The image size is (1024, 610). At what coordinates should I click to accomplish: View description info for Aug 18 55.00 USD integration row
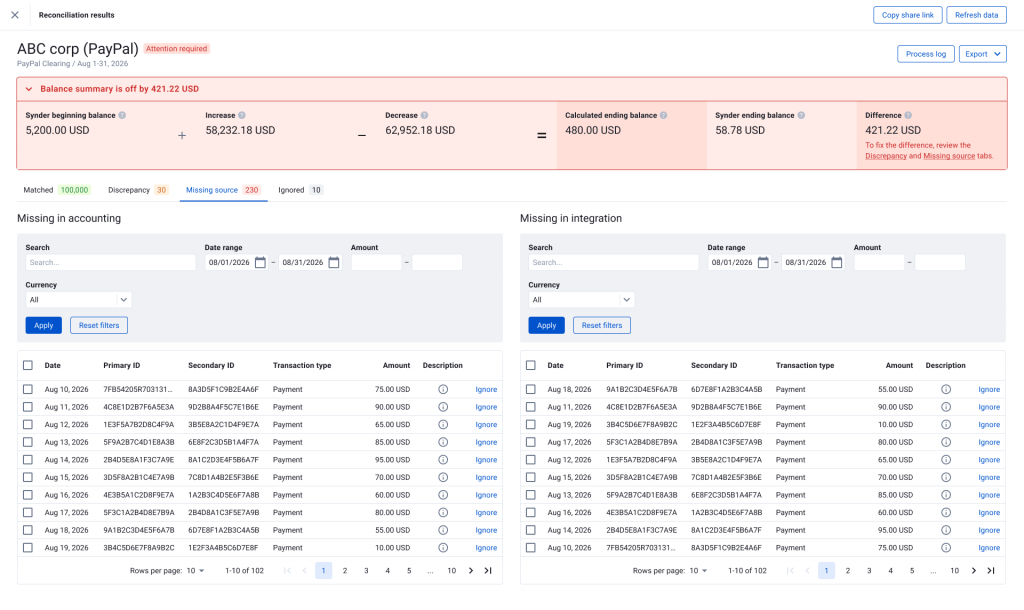point(946,389)
